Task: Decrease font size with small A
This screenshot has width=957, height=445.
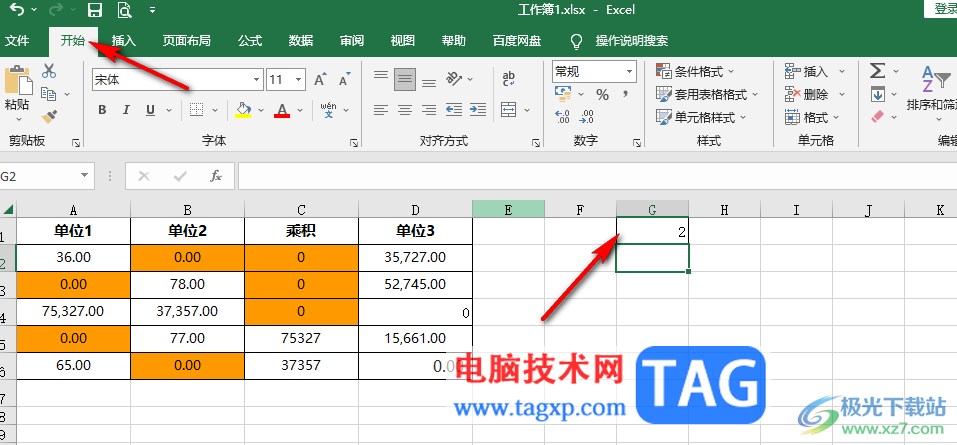Action: tap(345, 79)
